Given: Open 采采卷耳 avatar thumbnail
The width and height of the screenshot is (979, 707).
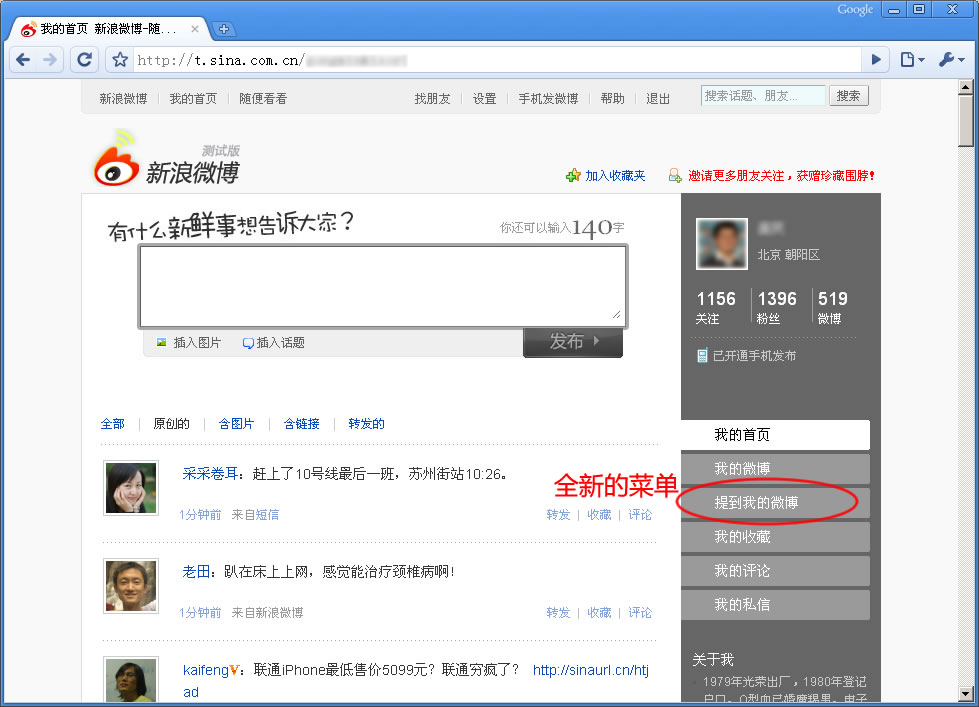Looking at the screenshot, I should 131,488.
